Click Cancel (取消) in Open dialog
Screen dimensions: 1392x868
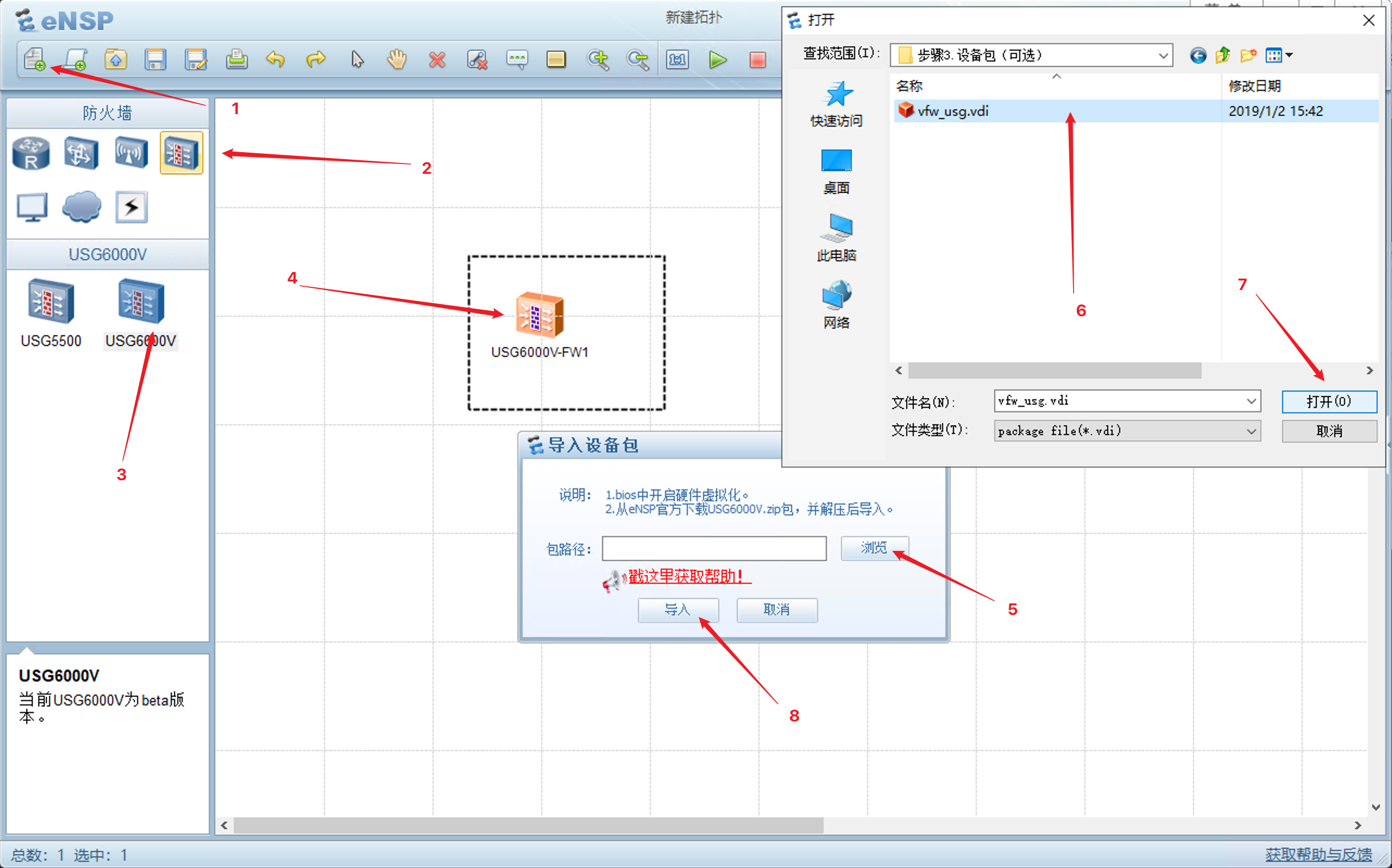(1330, 431)
